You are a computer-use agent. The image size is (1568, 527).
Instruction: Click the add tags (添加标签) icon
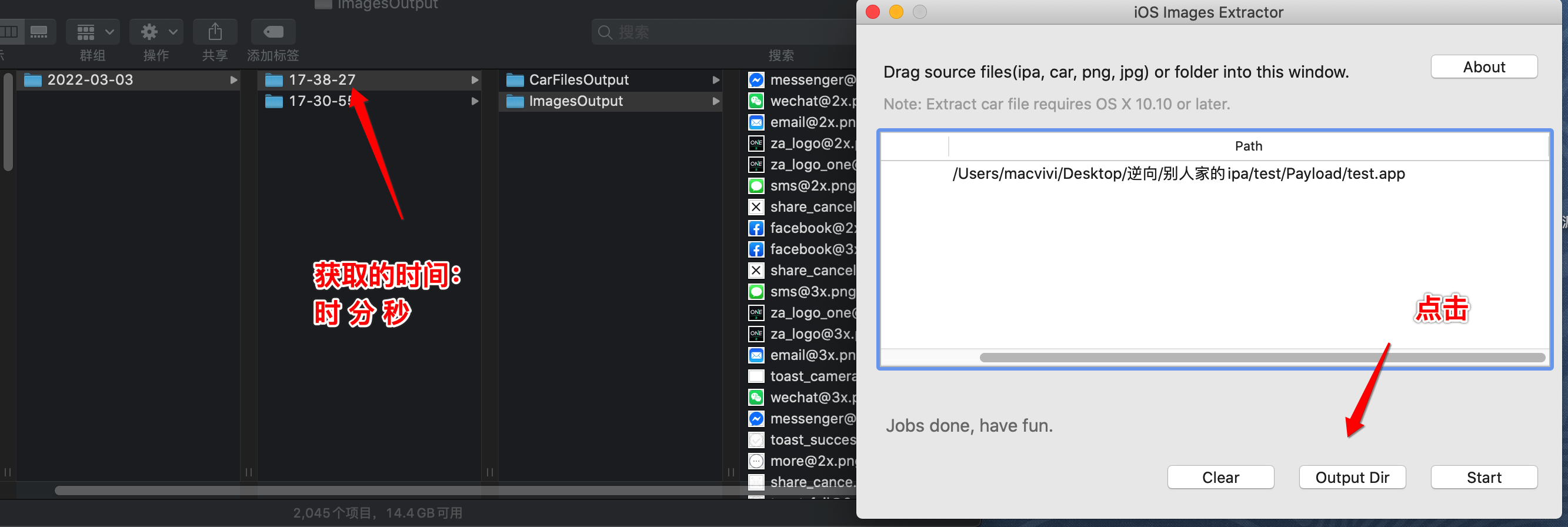tap(273, 32)
